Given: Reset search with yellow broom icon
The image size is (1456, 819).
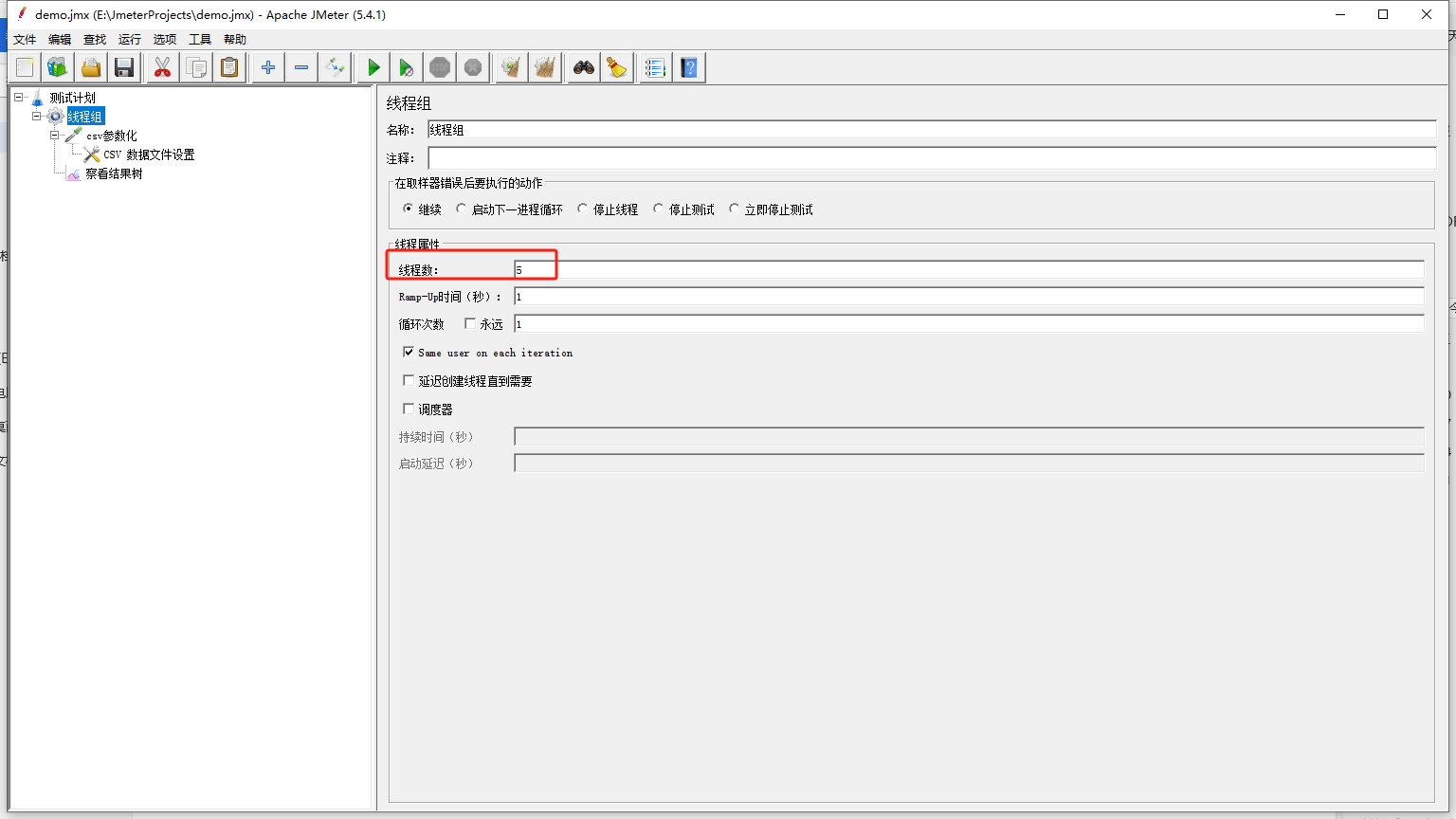Looking at the screenshot, I should [x=617, y=67].
